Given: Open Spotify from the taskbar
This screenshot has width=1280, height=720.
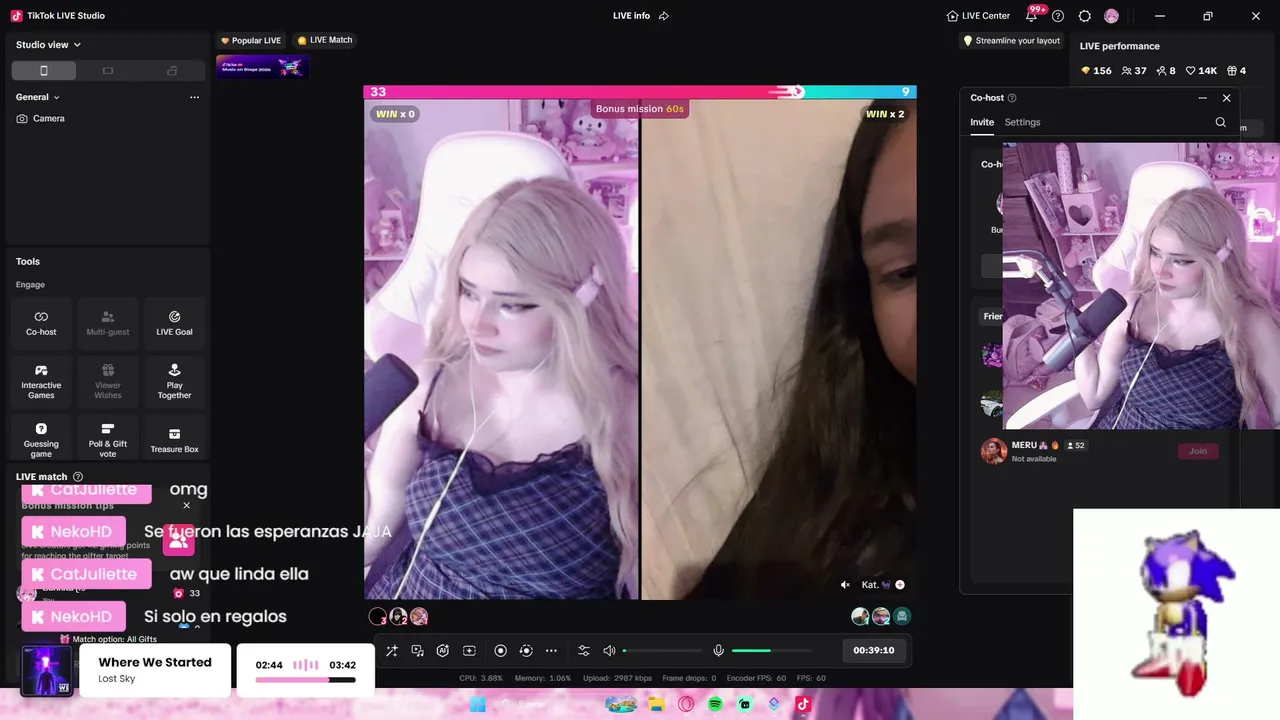Looking at the screenshot, I should [715, 704].
